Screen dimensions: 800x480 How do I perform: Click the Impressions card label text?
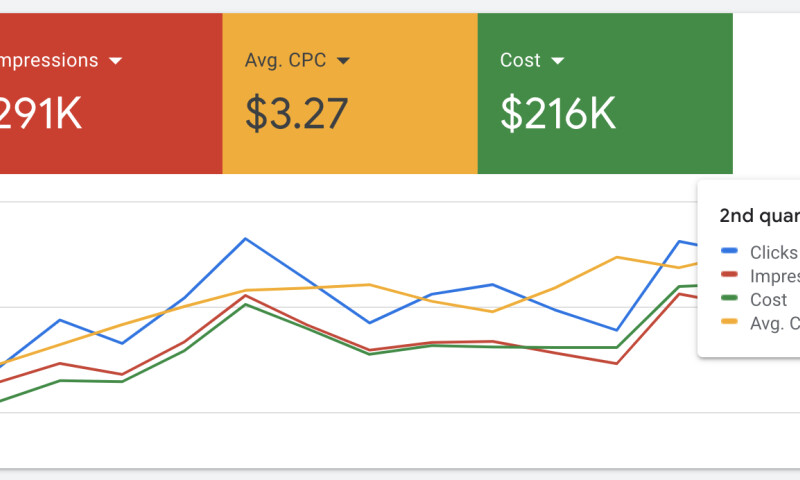coord(50,60)
